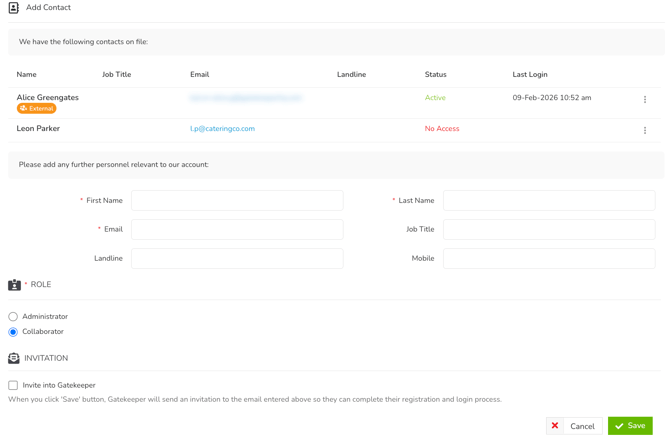Click the Invitation section envelope icon
Image resolution: width=670 pixels, height=439 pixels.
[14, 358]
